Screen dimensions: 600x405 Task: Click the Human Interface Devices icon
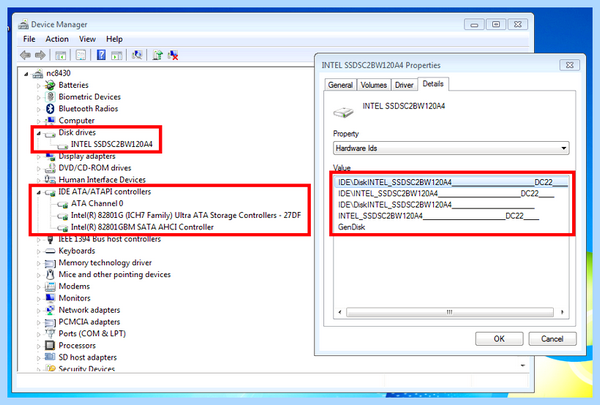pos(50,180)
